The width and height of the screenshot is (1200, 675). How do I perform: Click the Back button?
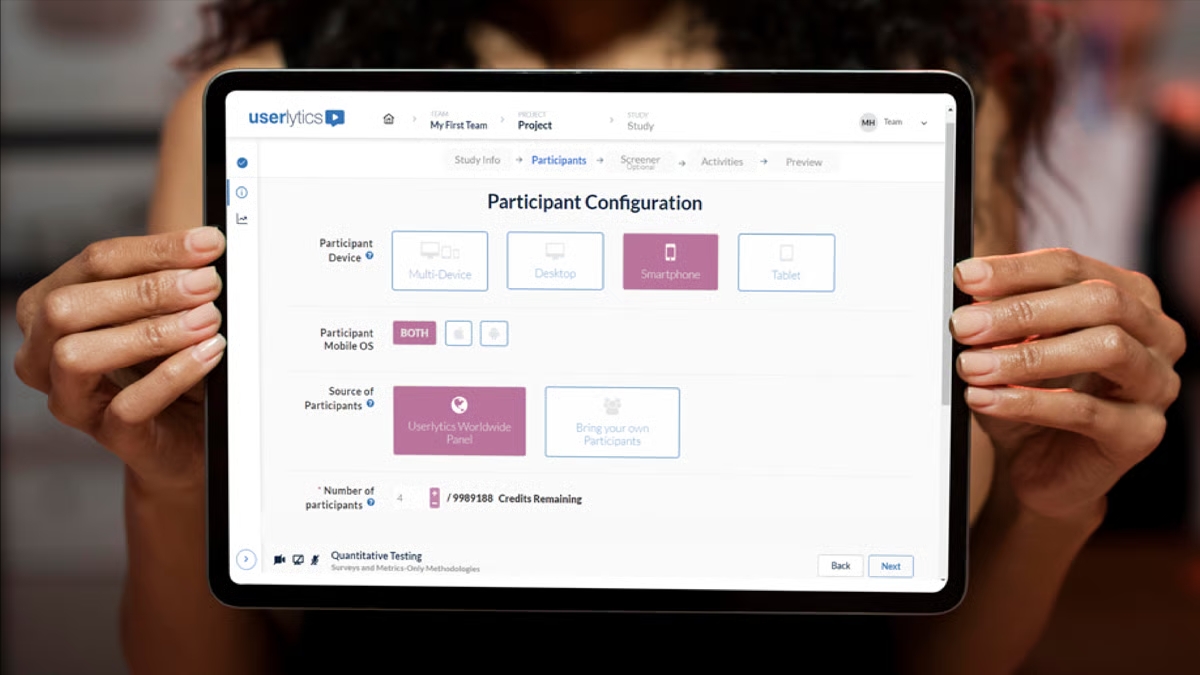pos(840,564)
